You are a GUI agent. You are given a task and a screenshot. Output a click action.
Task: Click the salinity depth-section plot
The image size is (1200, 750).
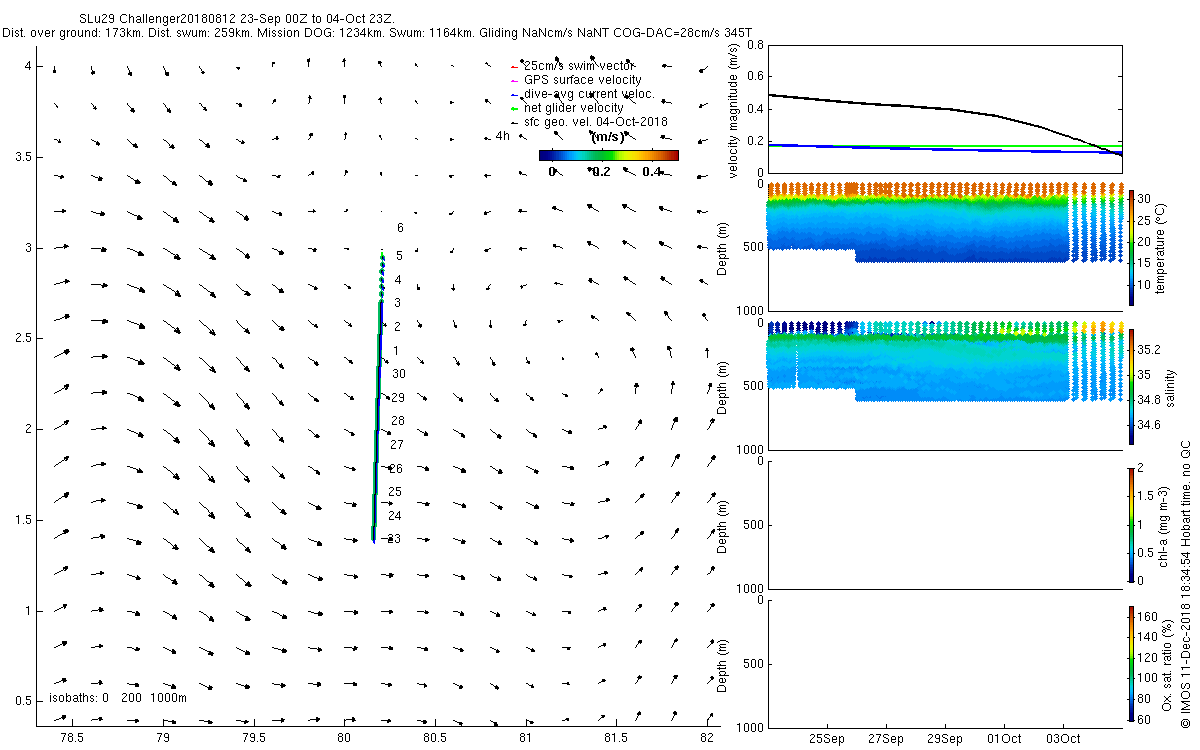943,386
